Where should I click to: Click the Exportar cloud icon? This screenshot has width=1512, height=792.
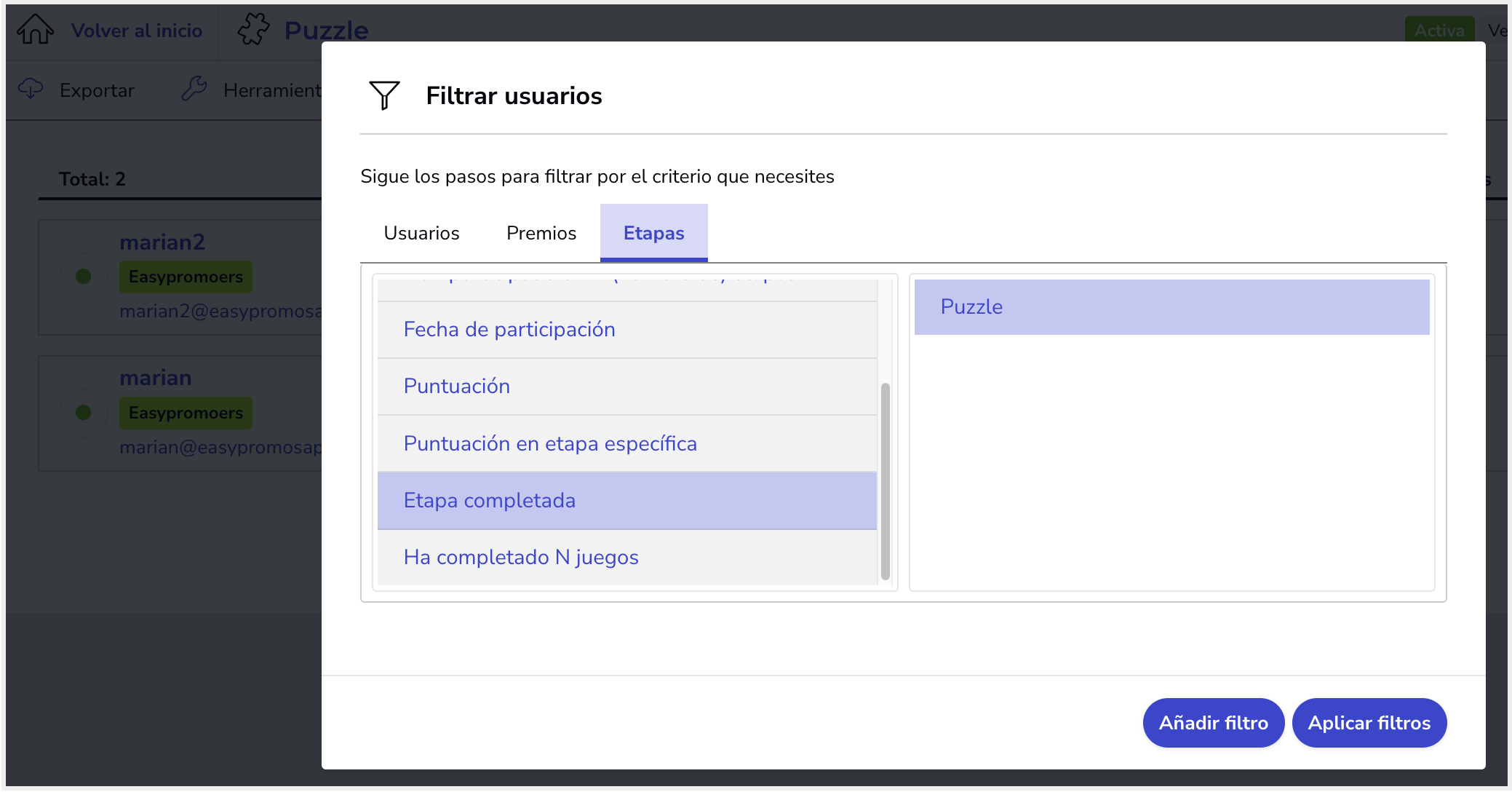(x=31, y=89)
